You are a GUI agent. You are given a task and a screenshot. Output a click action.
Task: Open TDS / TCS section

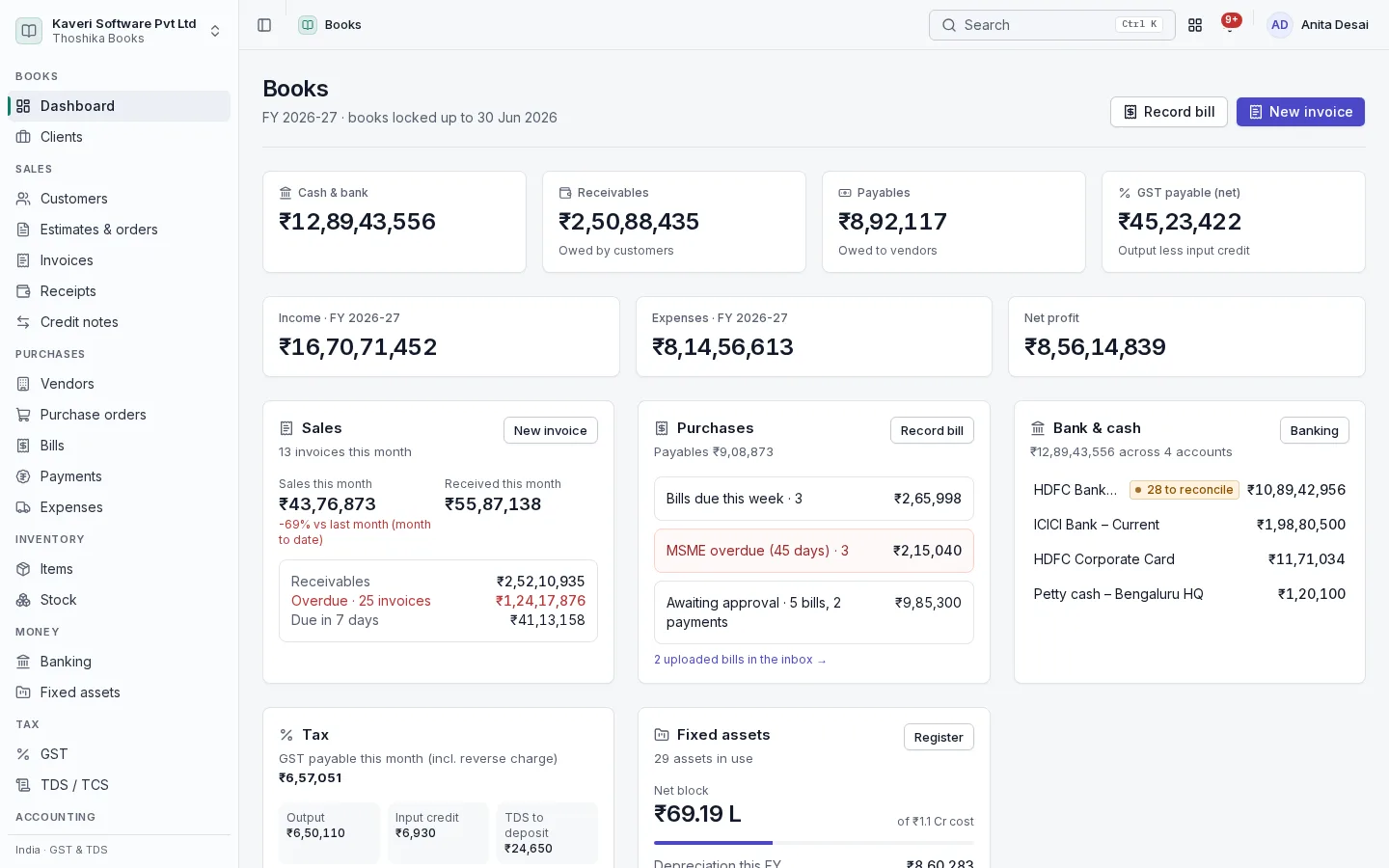click(x=120, y=785)
